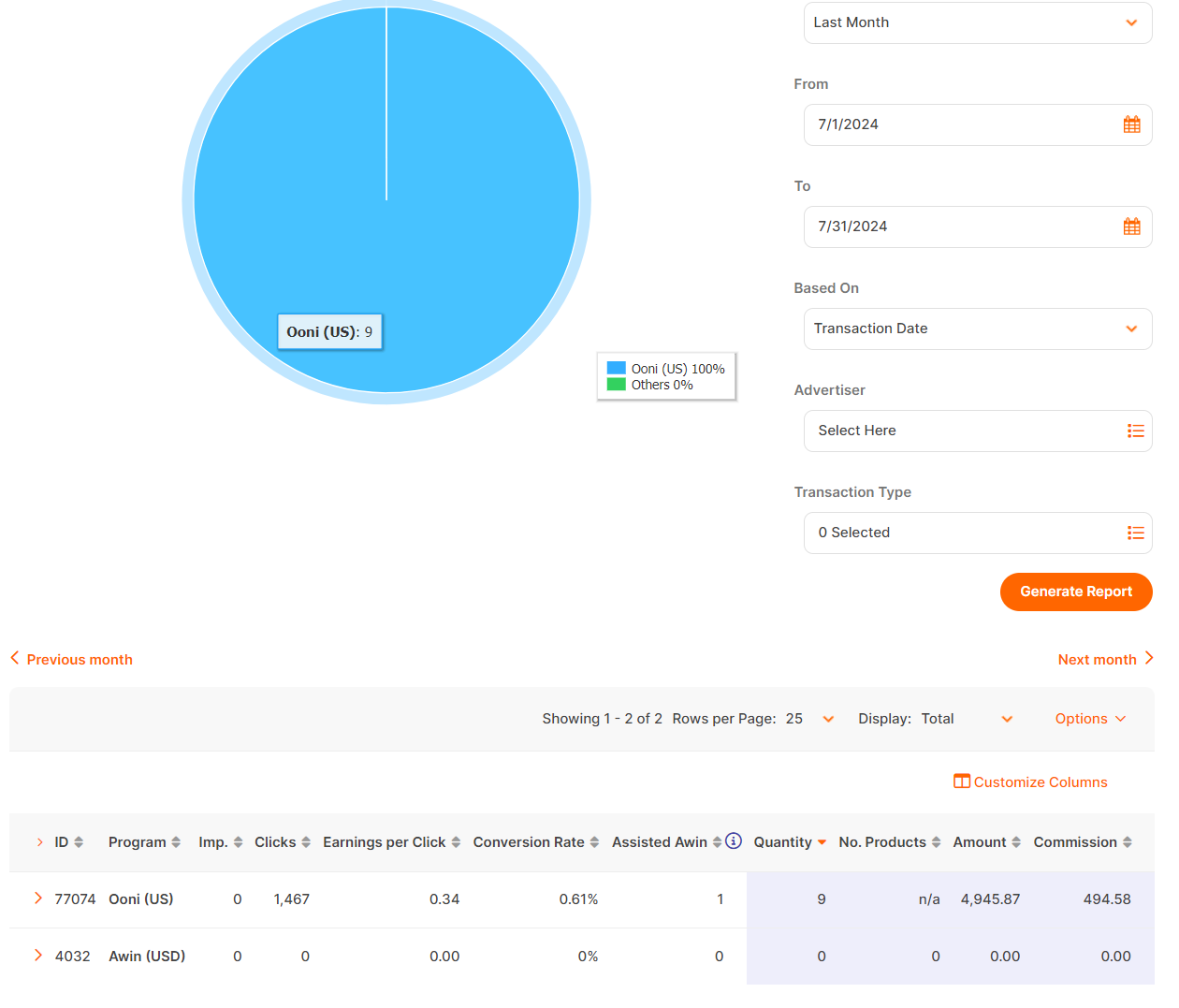
Task: Click the Program column header
Action: point(137,842)
